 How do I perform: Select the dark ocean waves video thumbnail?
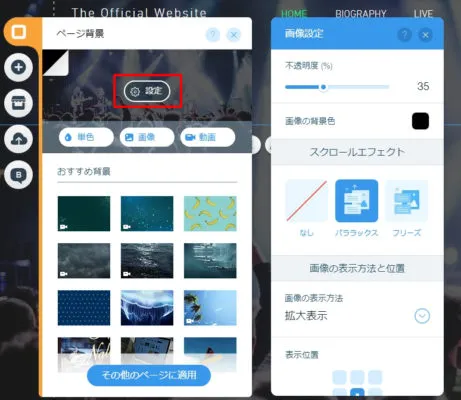[x=147, y=260]
